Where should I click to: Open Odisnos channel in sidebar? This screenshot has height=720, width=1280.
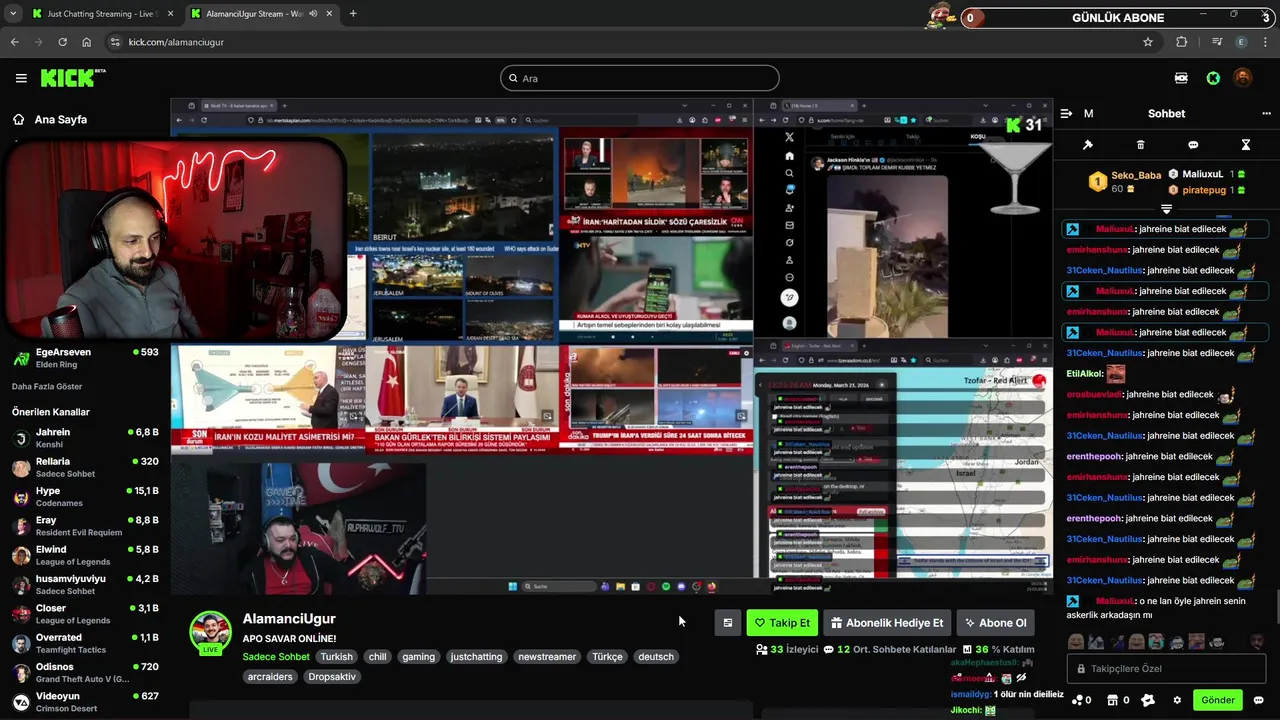85,672
